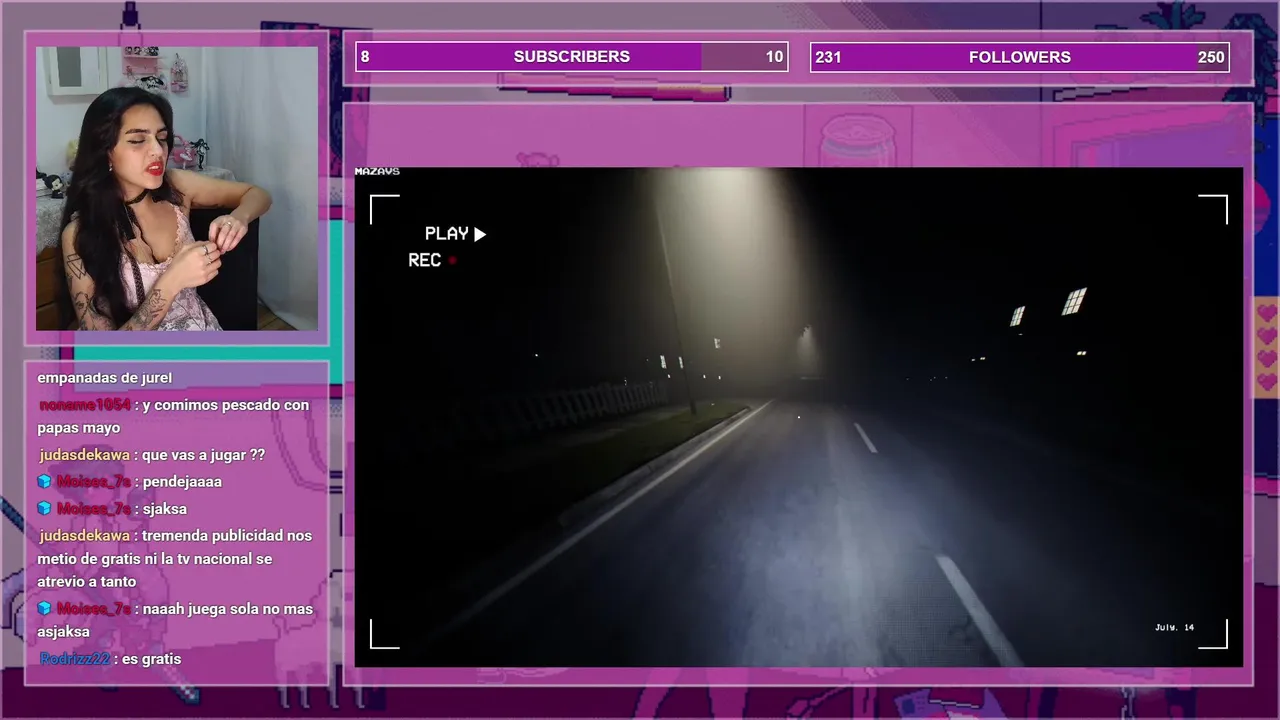Click the 'MAZAVS' label above game view
This screenshot has width=1280, height=720.
tap(377, 172)
